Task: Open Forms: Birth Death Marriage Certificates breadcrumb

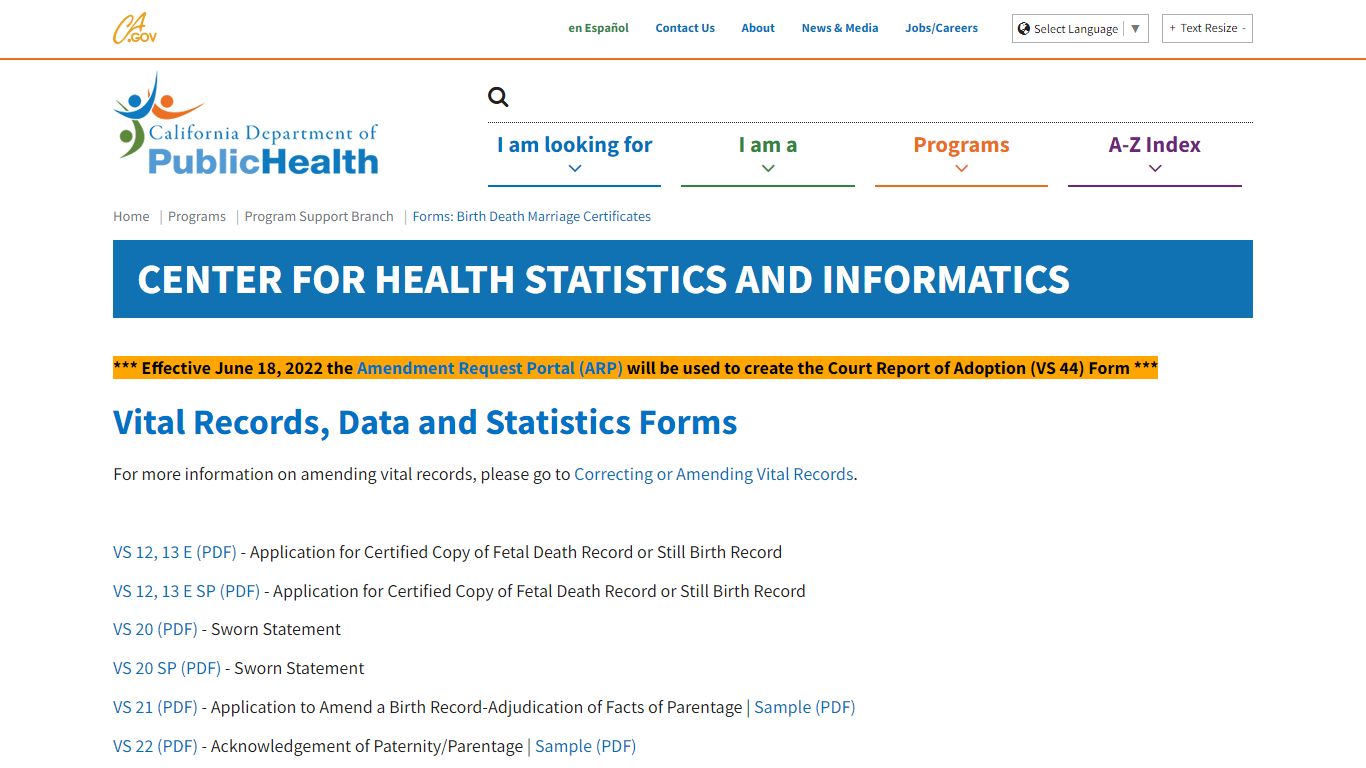Action: coord(532,216)
